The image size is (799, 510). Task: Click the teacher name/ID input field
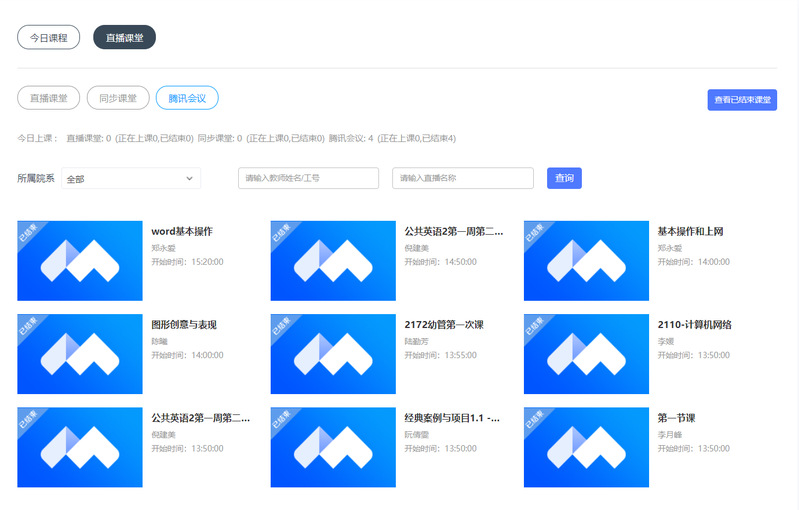(x=308, y=178)
